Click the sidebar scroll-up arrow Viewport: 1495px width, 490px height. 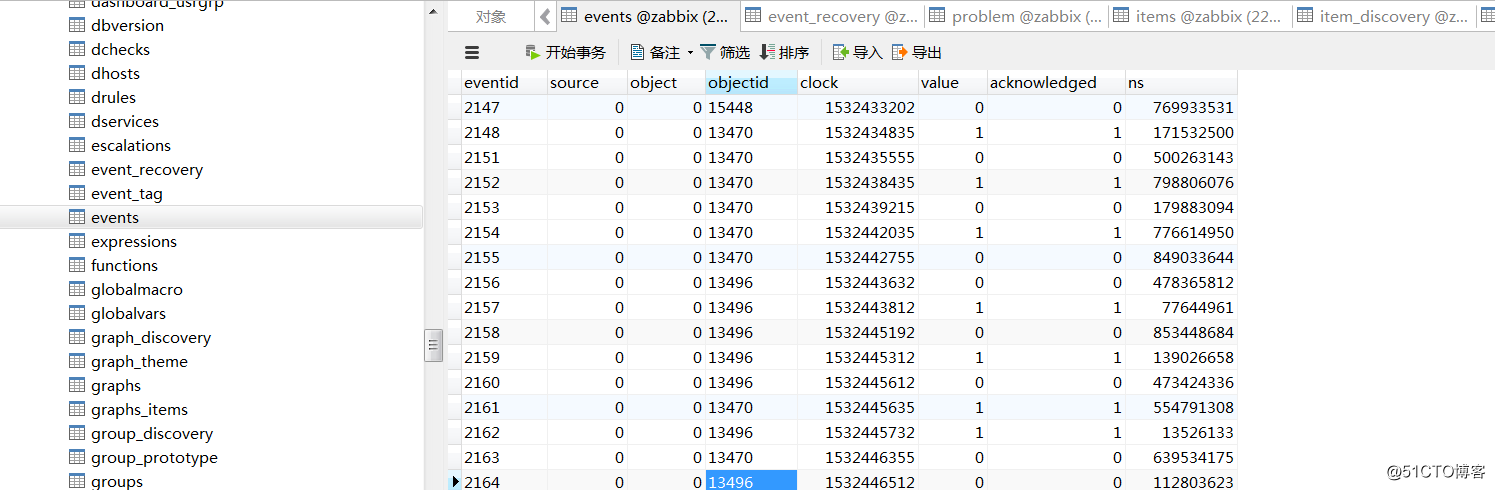433,12
